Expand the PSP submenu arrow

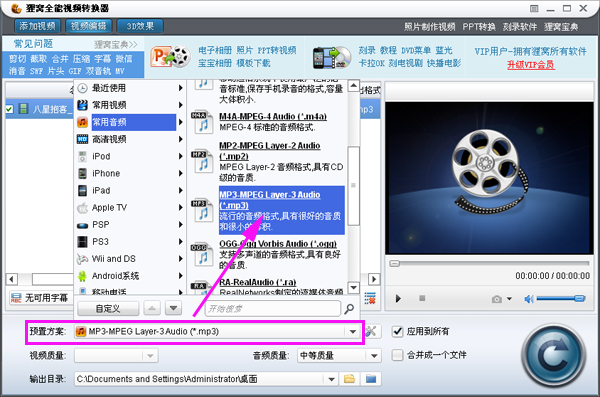(180, 225)
